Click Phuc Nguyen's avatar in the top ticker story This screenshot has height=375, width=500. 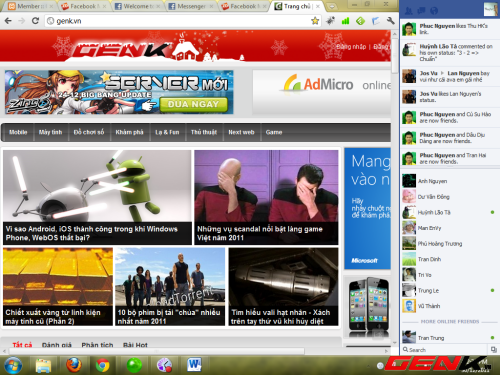coord(409,29)
